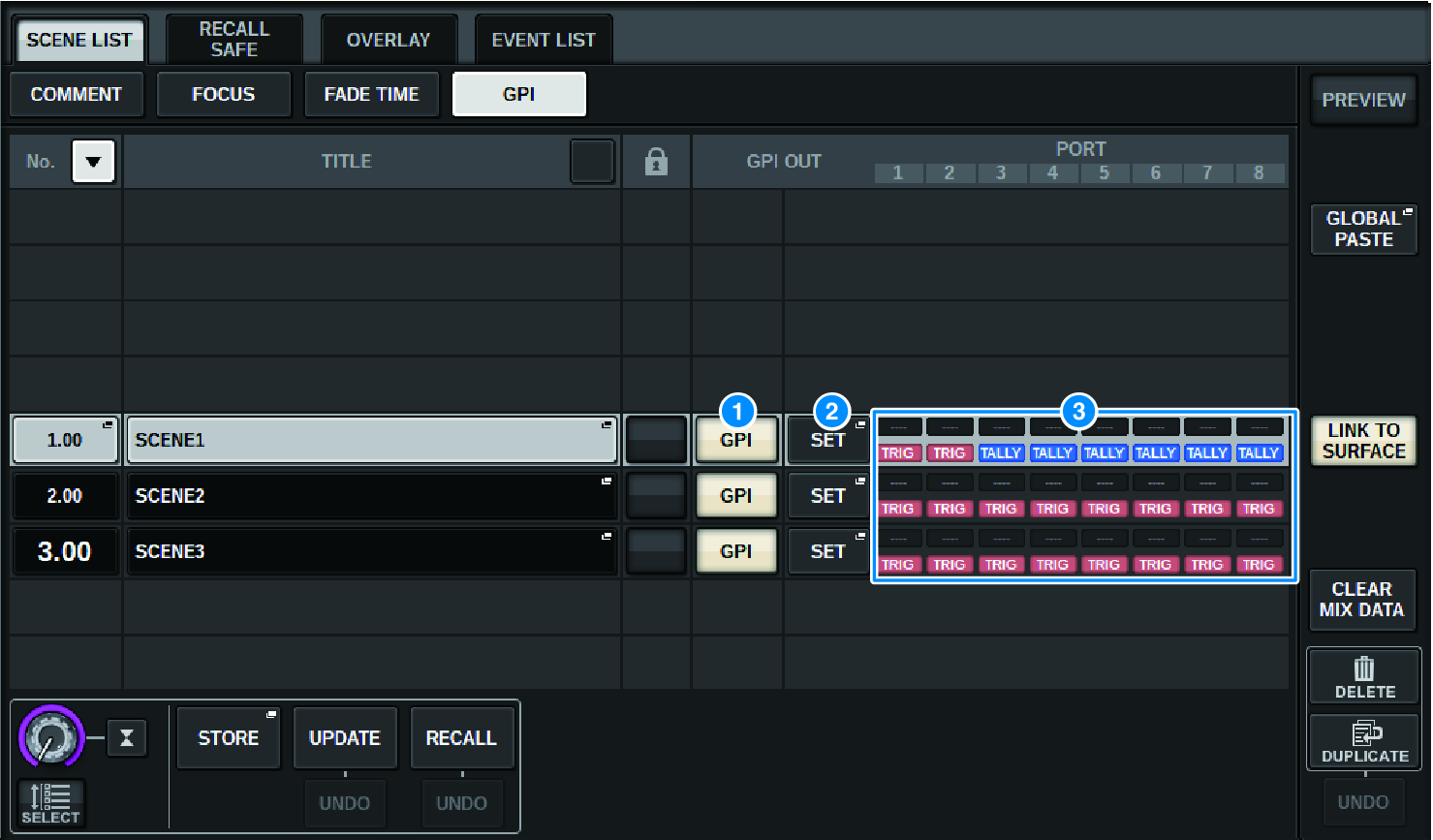Switch to the FADE TIME tab

(371, 95)
